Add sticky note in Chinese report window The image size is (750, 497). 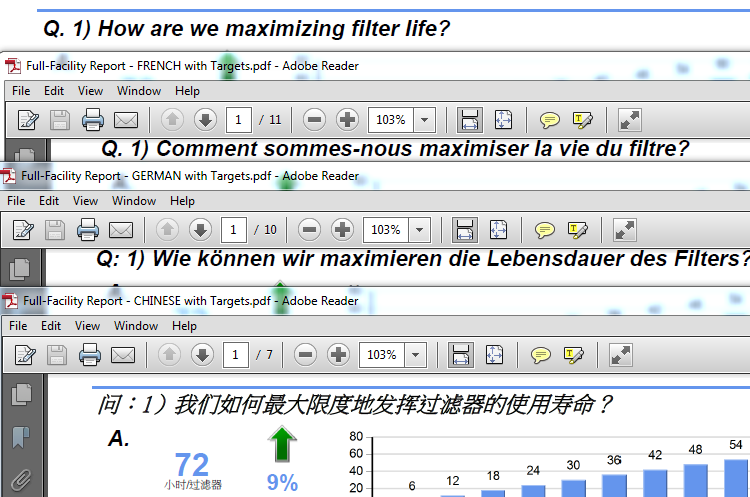[540, 355]
